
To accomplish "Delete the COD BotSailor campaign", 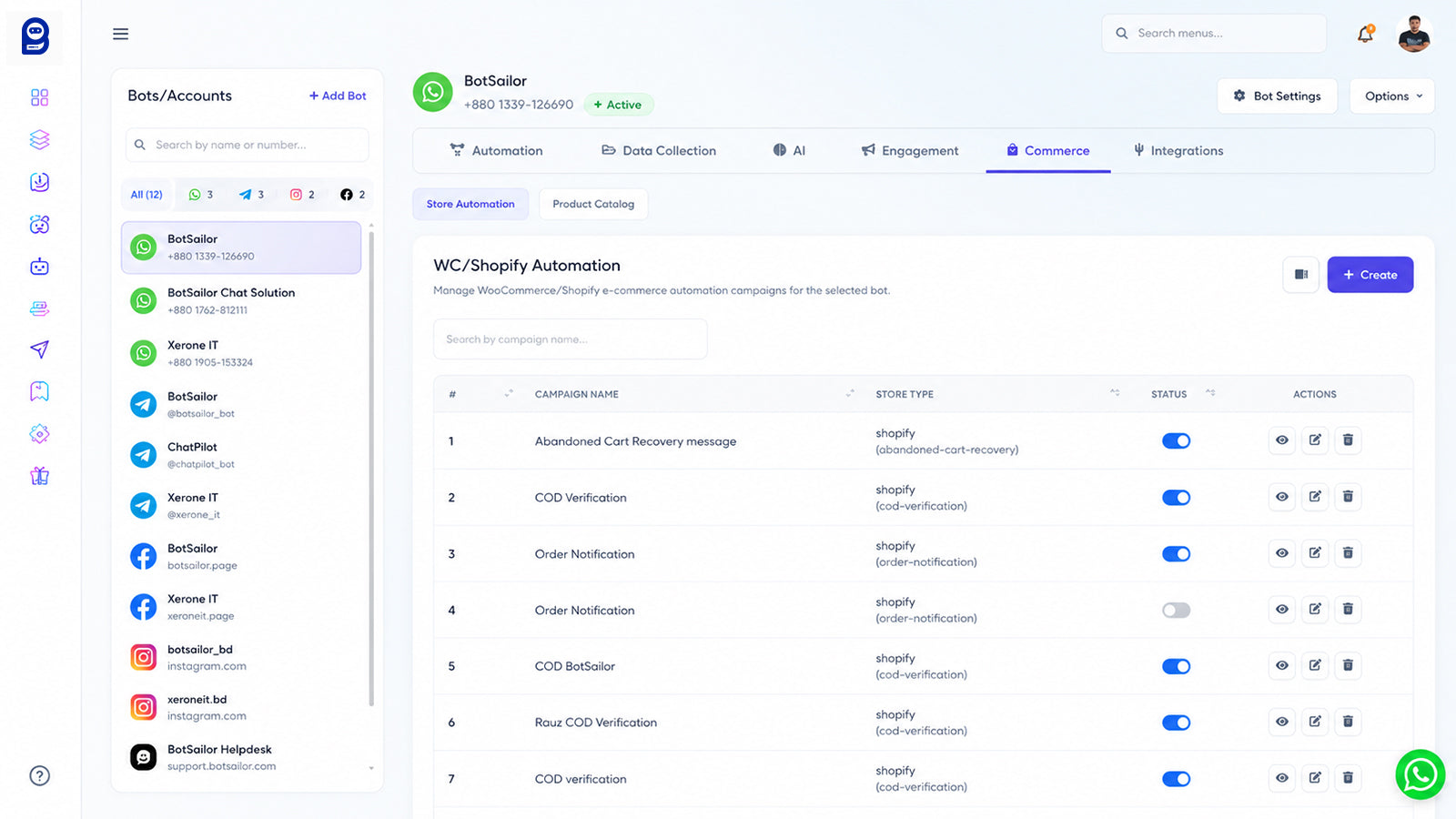I will click(1348, 665).
